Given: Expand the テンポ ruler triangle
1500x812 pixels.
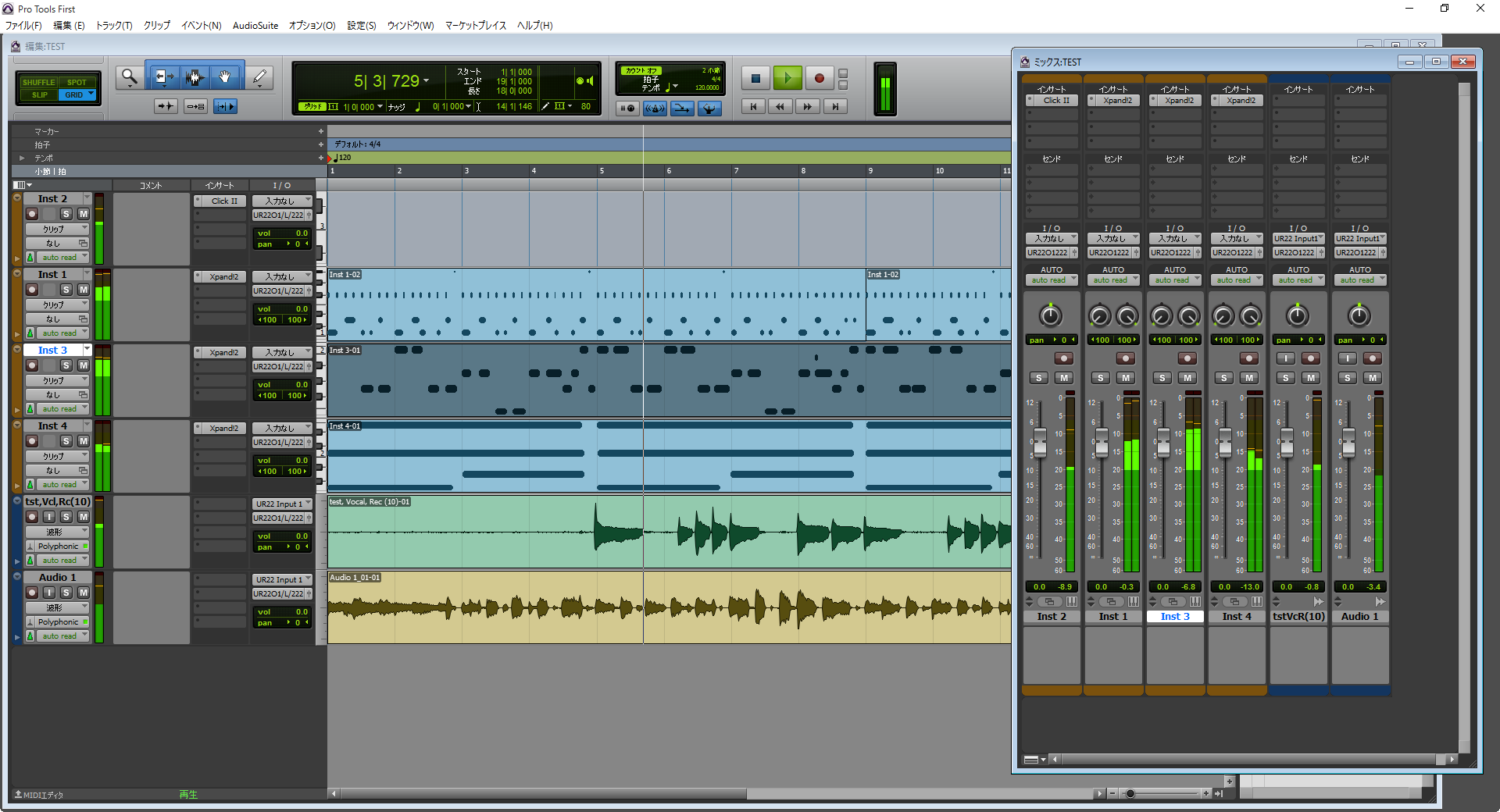Looking at the screenshot, I should pos(22,158).
